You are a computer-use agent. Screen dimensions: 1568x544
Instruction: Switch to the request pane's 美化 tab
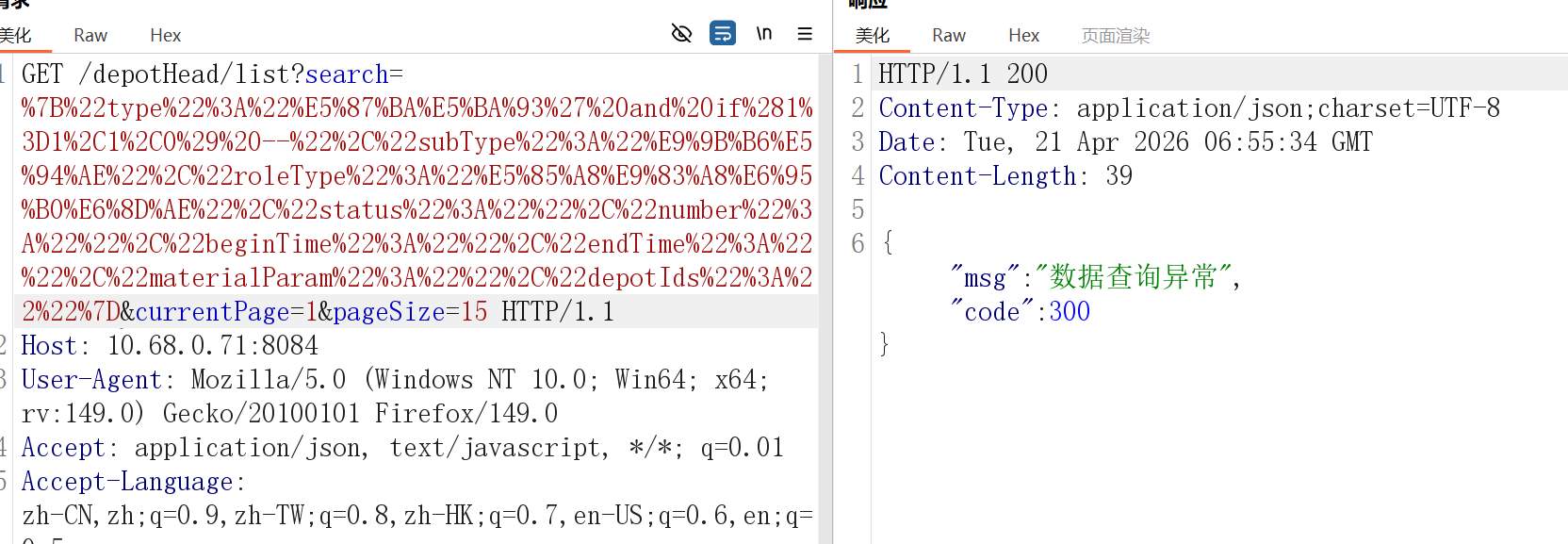coord(15,35)
